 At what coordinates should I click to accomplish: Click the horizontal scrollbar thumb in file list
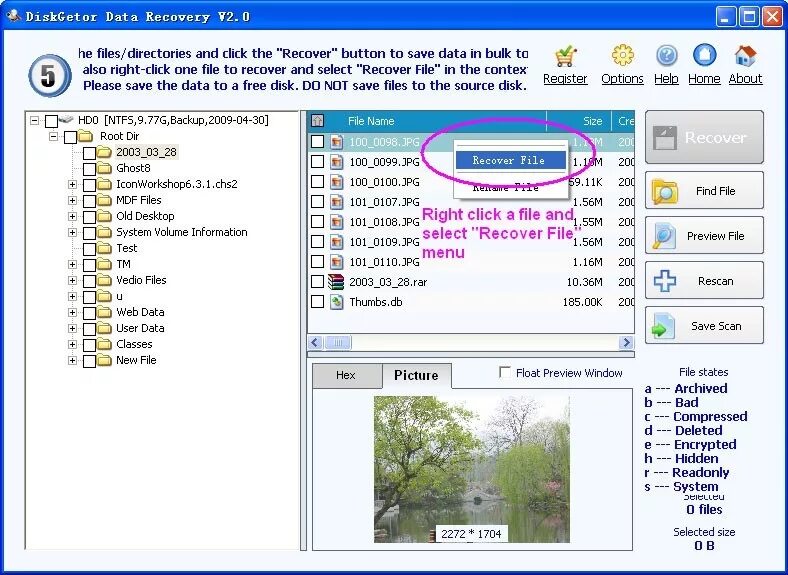pyautogui.click(x=337, y=343)
